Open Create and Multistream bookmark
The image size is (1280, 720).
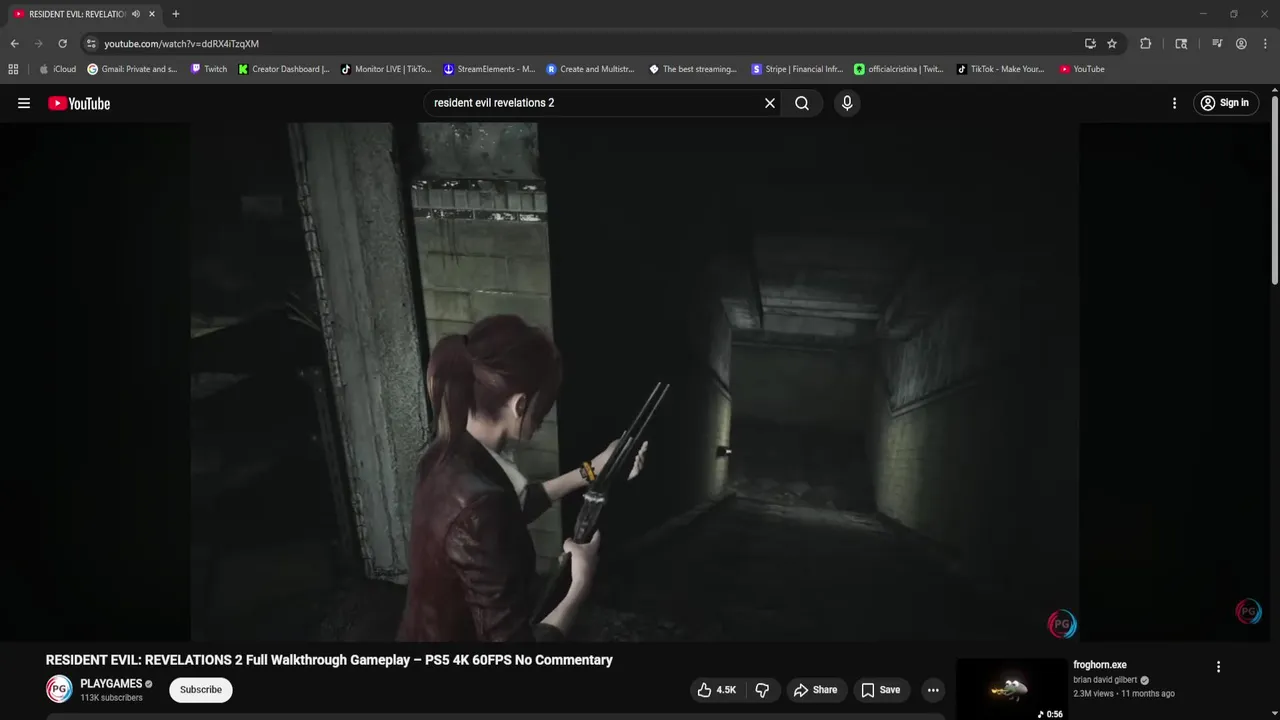[x=591, y=69]
